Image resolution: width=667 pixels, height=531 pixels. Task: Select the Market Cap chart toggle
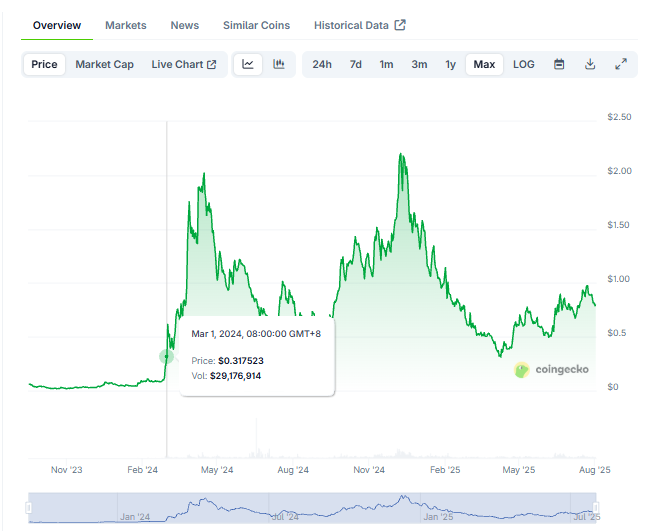tap(105, 64)
